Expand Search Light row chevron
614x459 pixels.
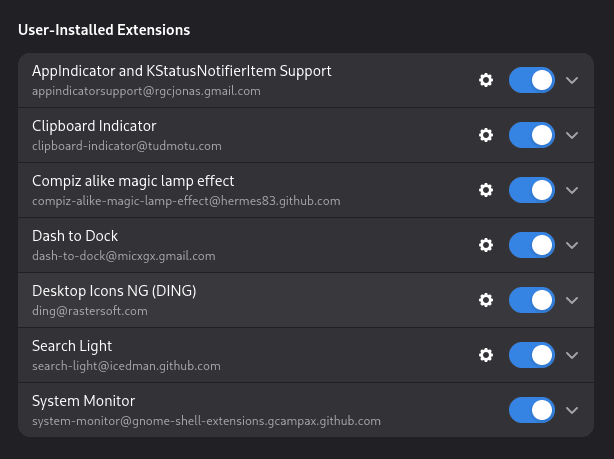pos(572,355)
